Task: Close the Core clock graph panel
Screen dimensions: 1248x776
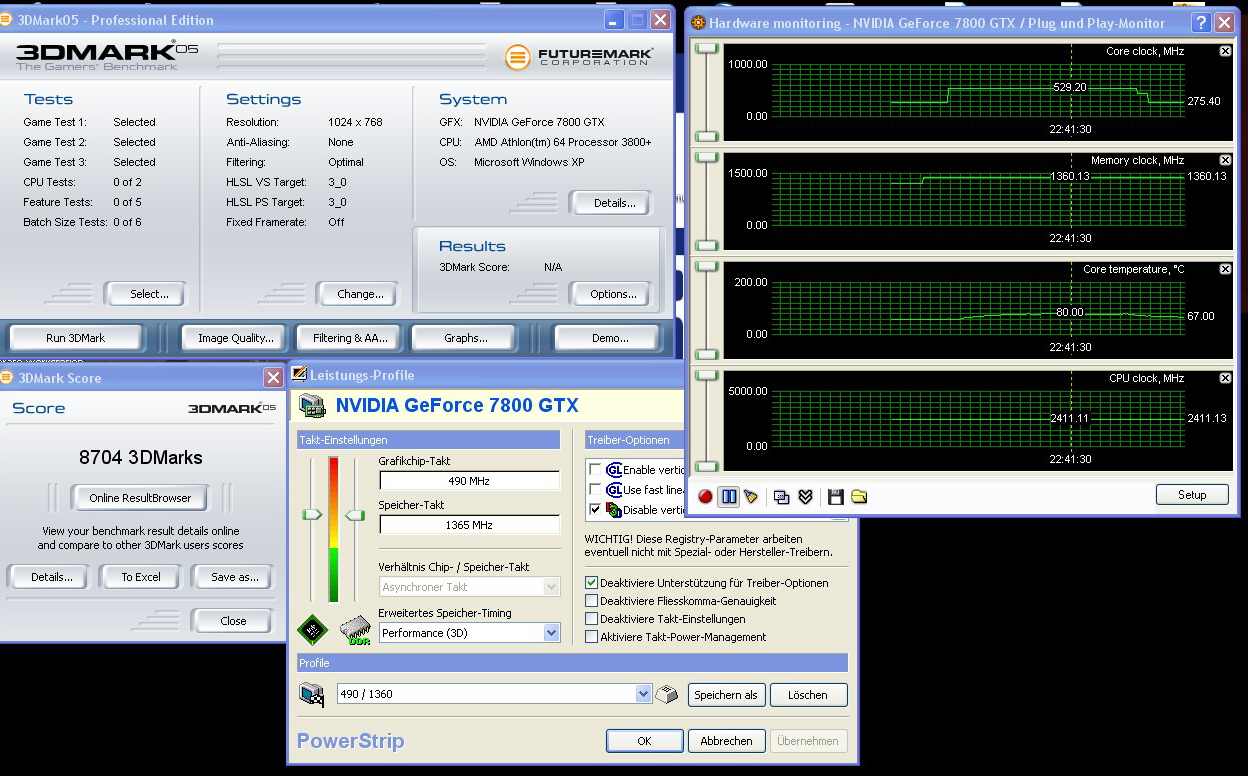Action: (x=1225, y=51)
